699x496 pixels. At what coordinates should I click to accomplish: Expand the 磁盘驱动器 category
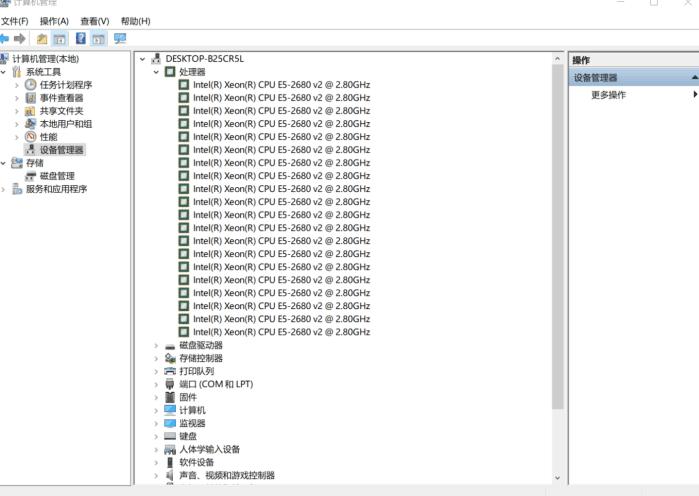pyautogui.click(x=156, y=345)
